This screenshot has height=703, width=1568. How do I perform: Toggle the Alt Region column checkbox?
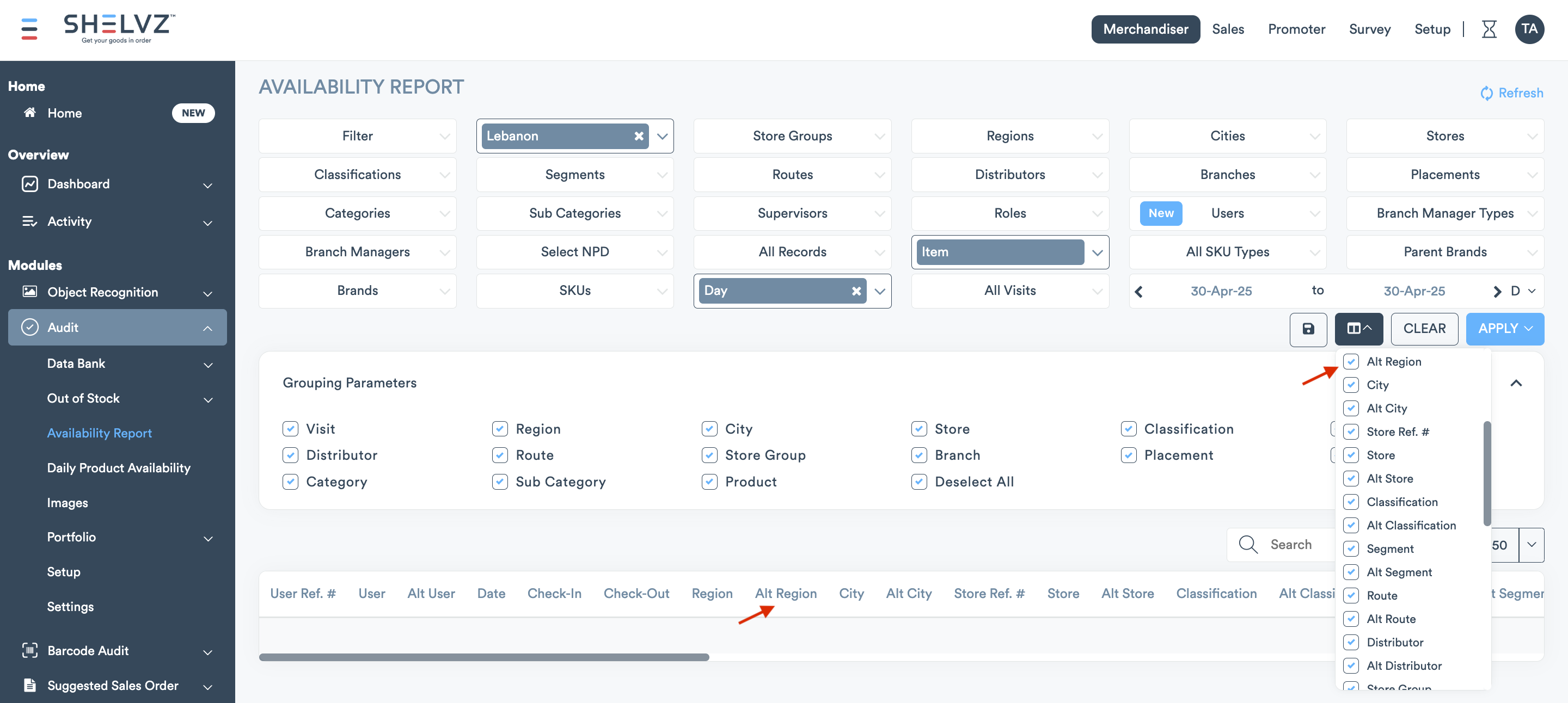(x=1351, y=361)
